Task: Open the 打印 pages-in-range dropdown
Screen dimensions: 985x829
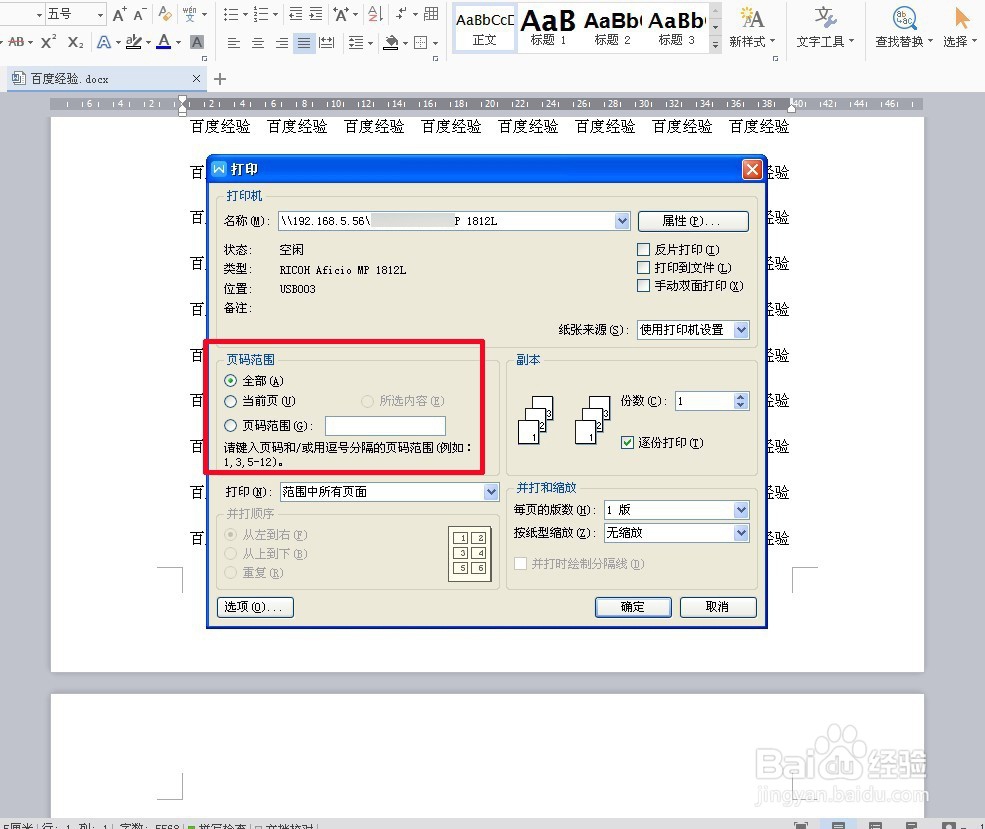Action: coord(491,492)
